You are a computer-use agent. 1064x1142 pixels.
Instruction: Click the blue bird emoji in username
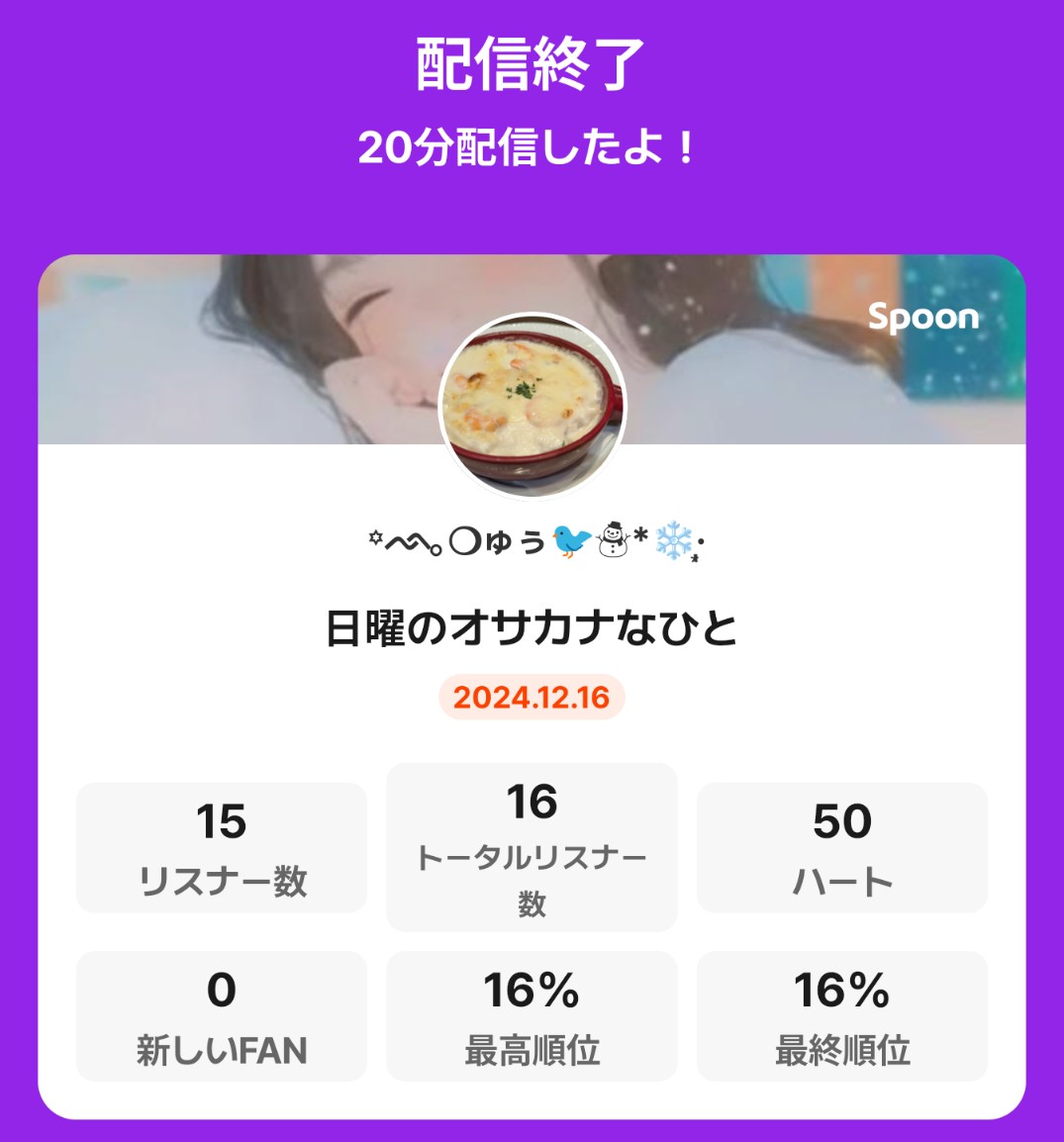(x=571, y=541)
